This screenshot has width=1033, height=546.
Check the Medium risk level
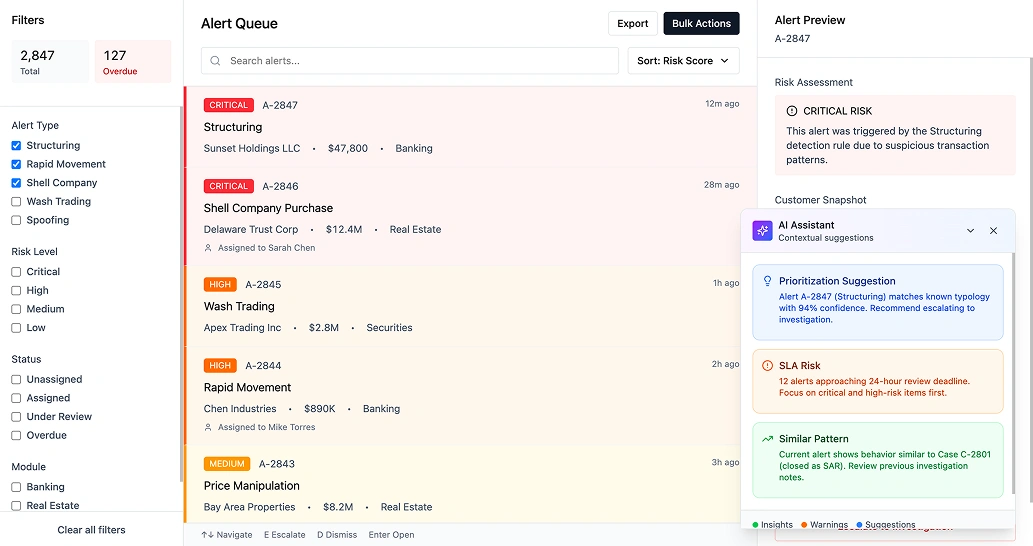click(16, 309)
